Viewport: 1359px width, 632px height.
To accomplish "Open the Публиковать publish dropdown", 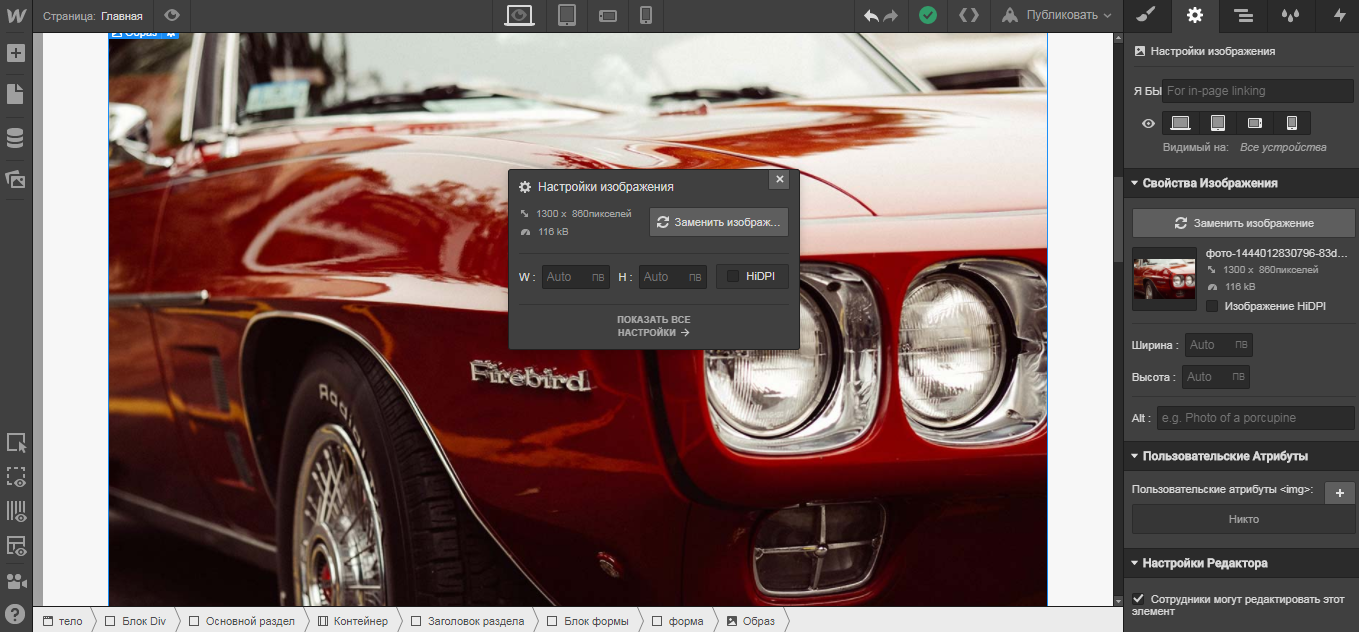I will point(1056,15).
